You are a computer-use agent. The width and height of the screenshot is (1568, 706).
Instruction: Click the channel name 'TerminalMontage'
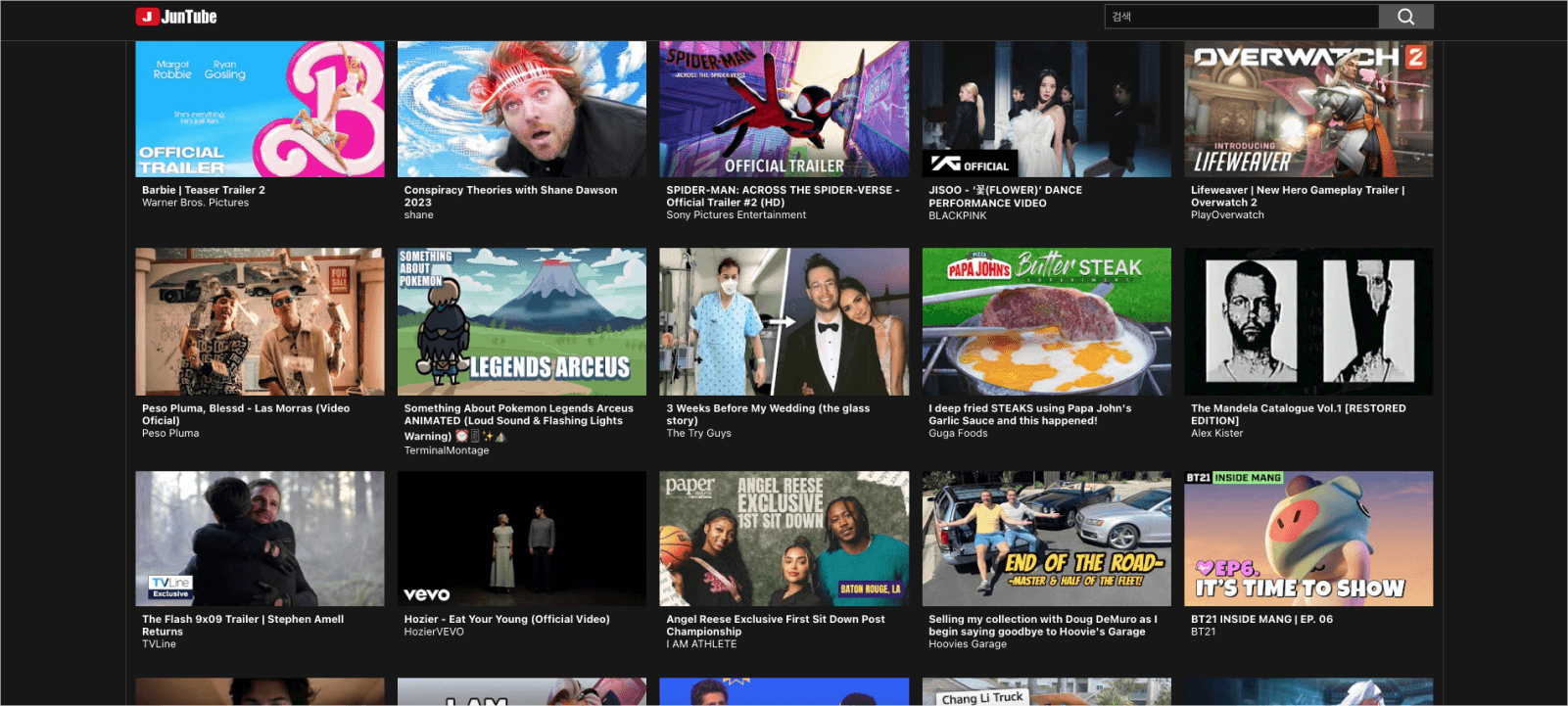click(x=447, y=450)
